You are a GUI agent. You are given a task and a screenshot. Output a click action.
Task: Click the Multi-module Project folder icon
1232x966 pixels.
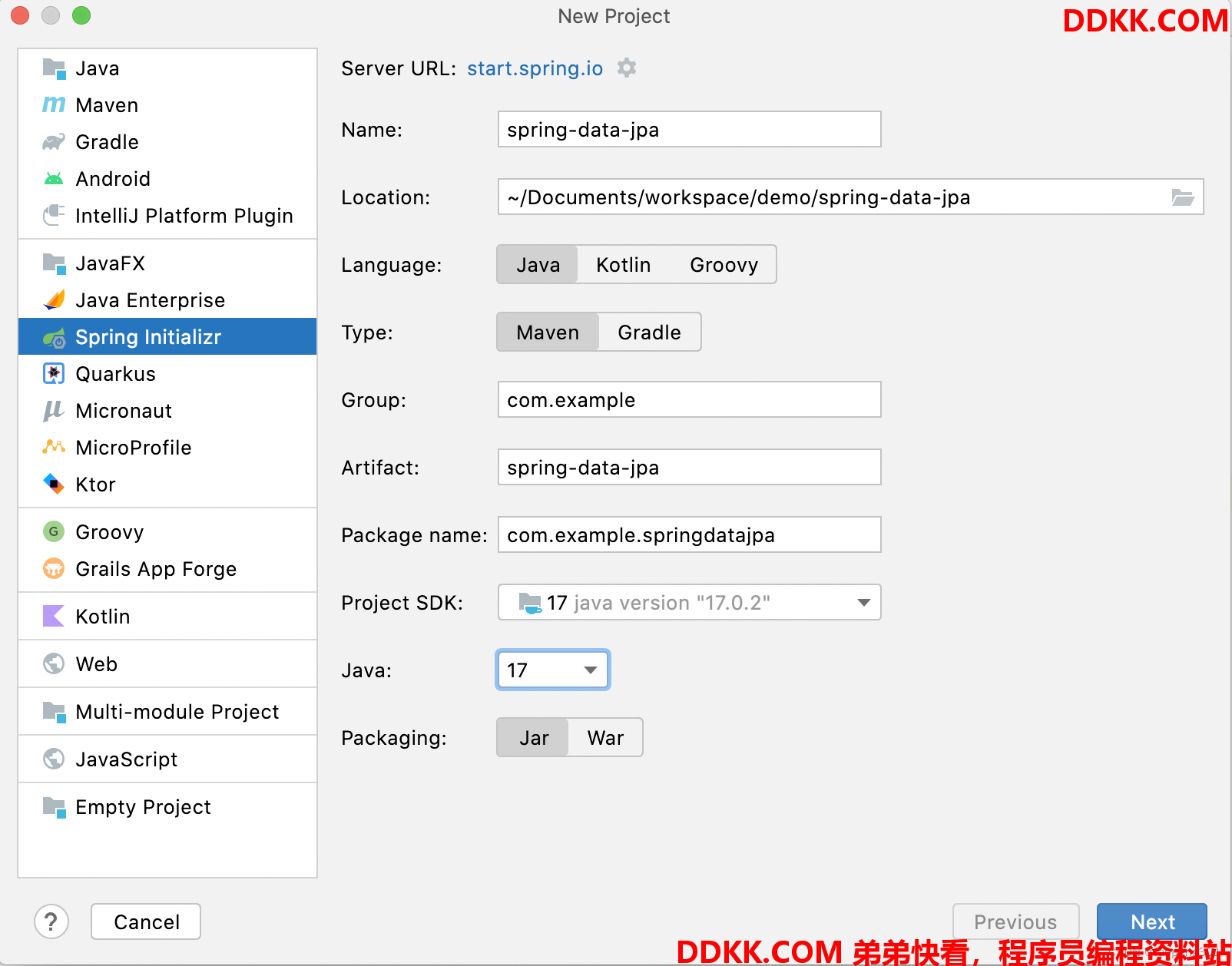click(x=54, y=712)
